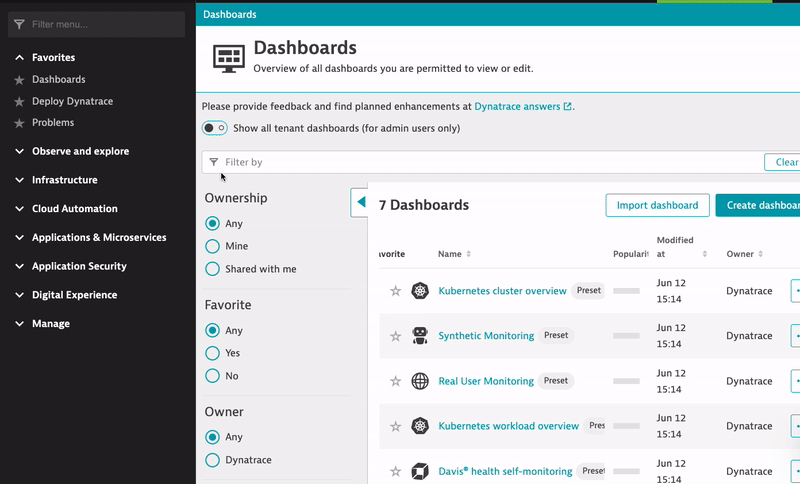The width and height of the screenshot is (800, 484).
Task: Select Shared with me ownership option
Action: pos(212,269)
